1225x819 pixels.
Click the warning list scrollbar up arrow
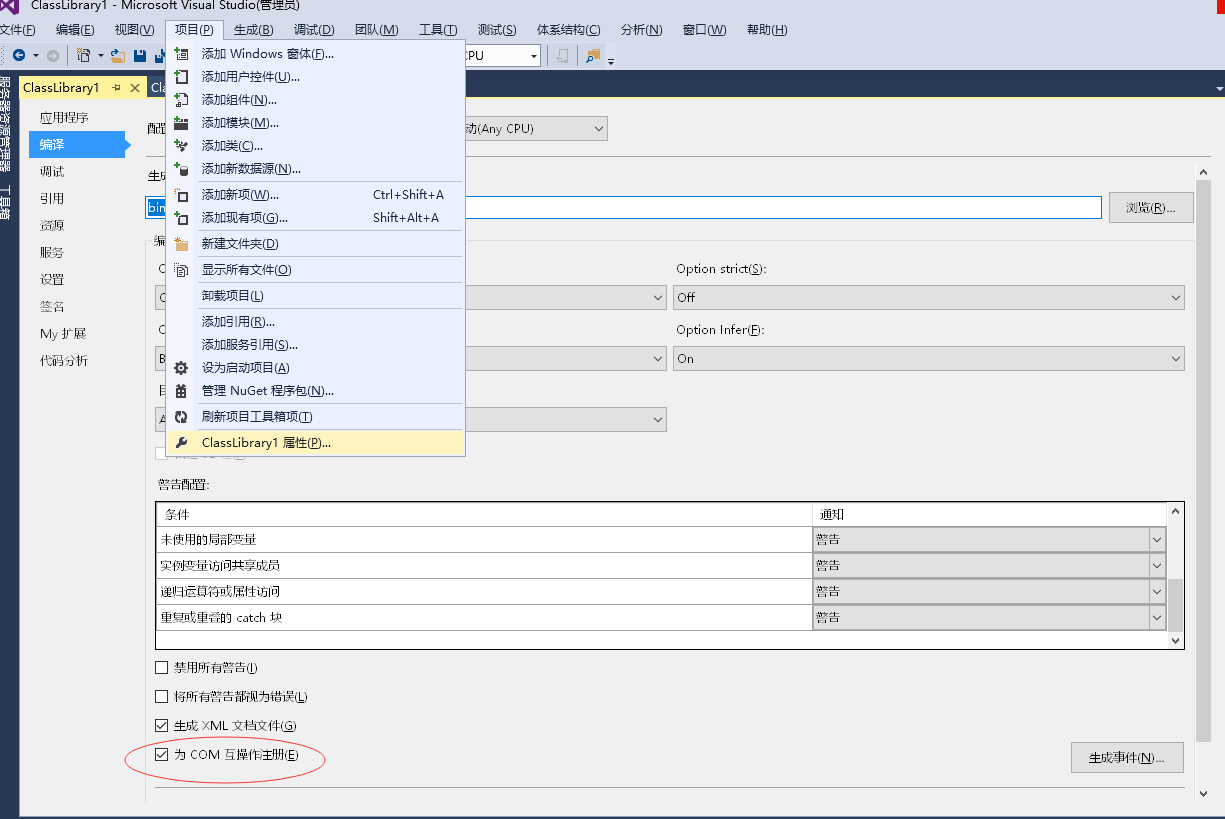tap(1176, 512)
